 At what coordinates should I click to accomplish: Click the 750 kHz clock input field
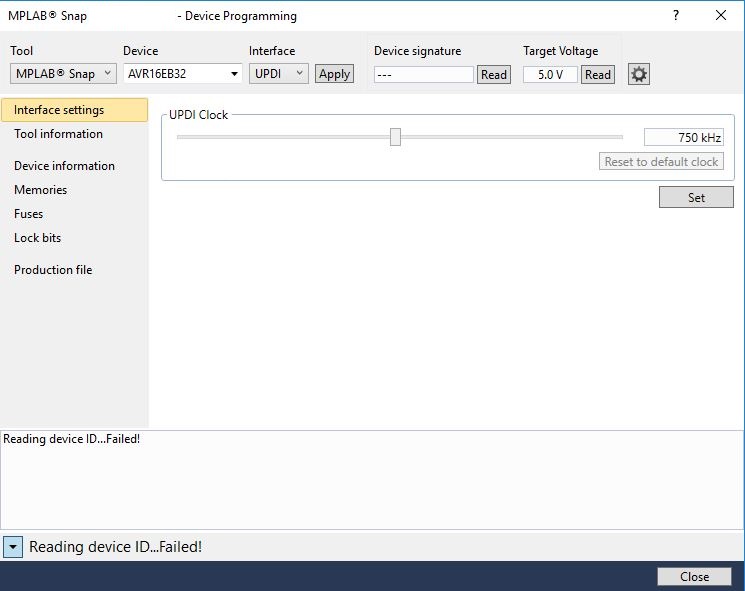(x=683, y=138)
